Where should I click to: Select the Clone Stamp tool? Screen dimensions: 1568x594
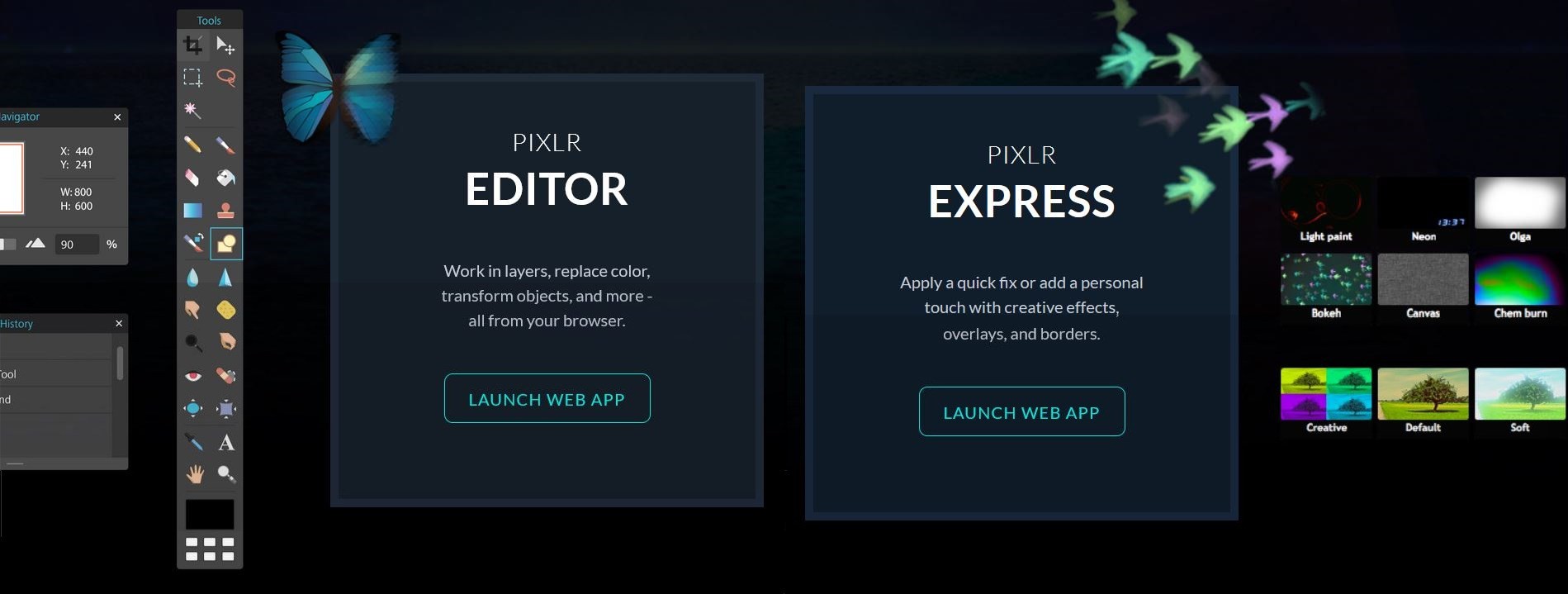tap(225, 211)
